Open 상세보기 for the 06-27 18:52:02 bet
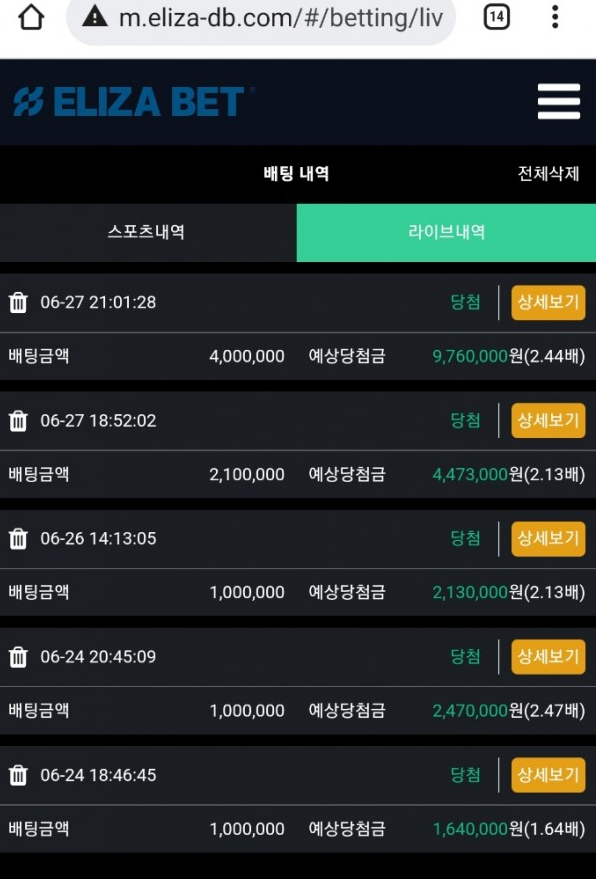This screenshot has height=879, width=596. tap(548, 420)
